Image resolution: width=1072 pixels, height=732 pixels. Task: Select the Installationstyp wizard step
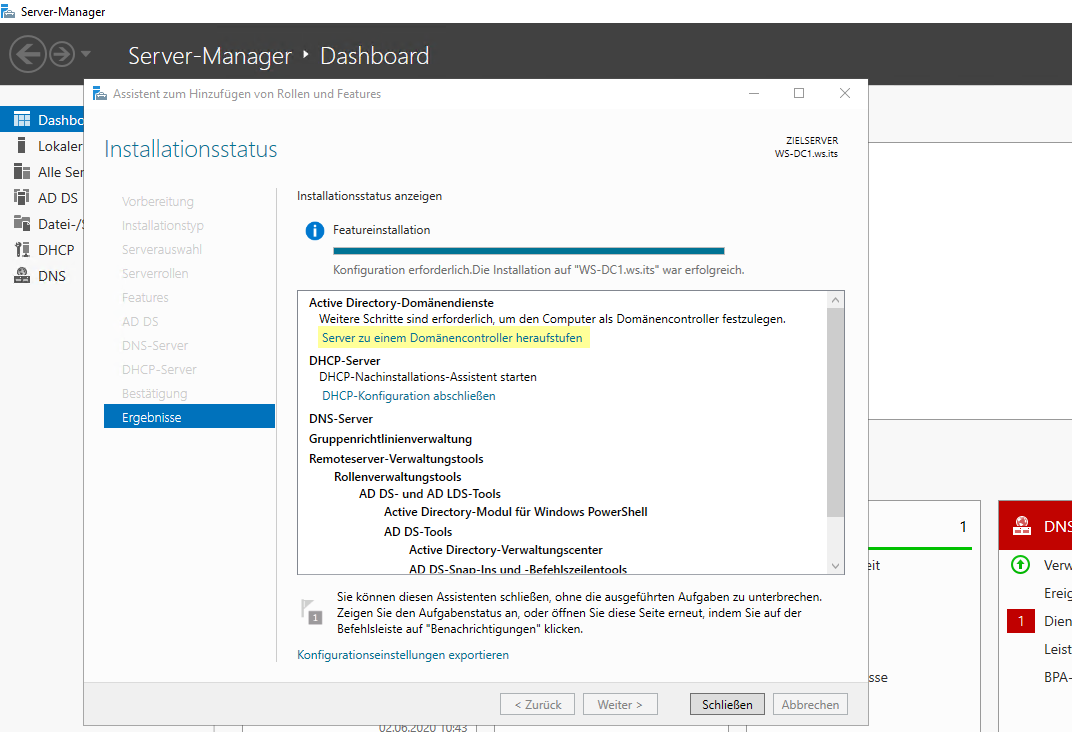163,226
